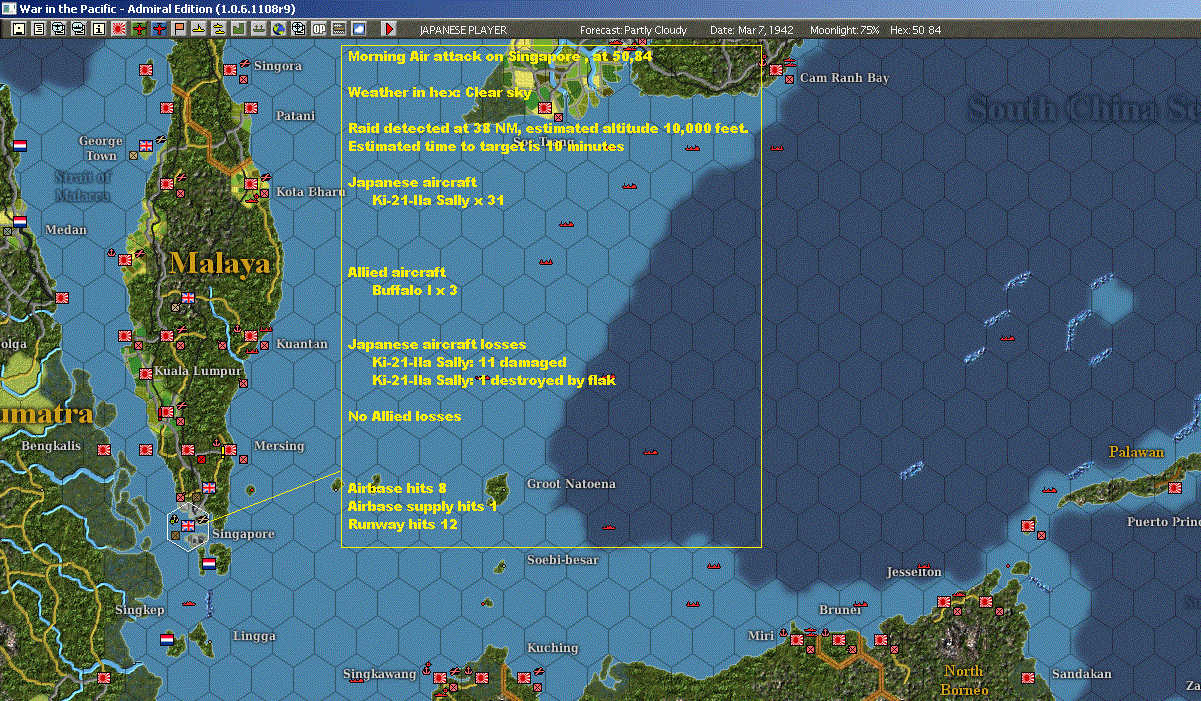Click the Dutch flag between Singkep and Lingga

click(x=167, y=639)
